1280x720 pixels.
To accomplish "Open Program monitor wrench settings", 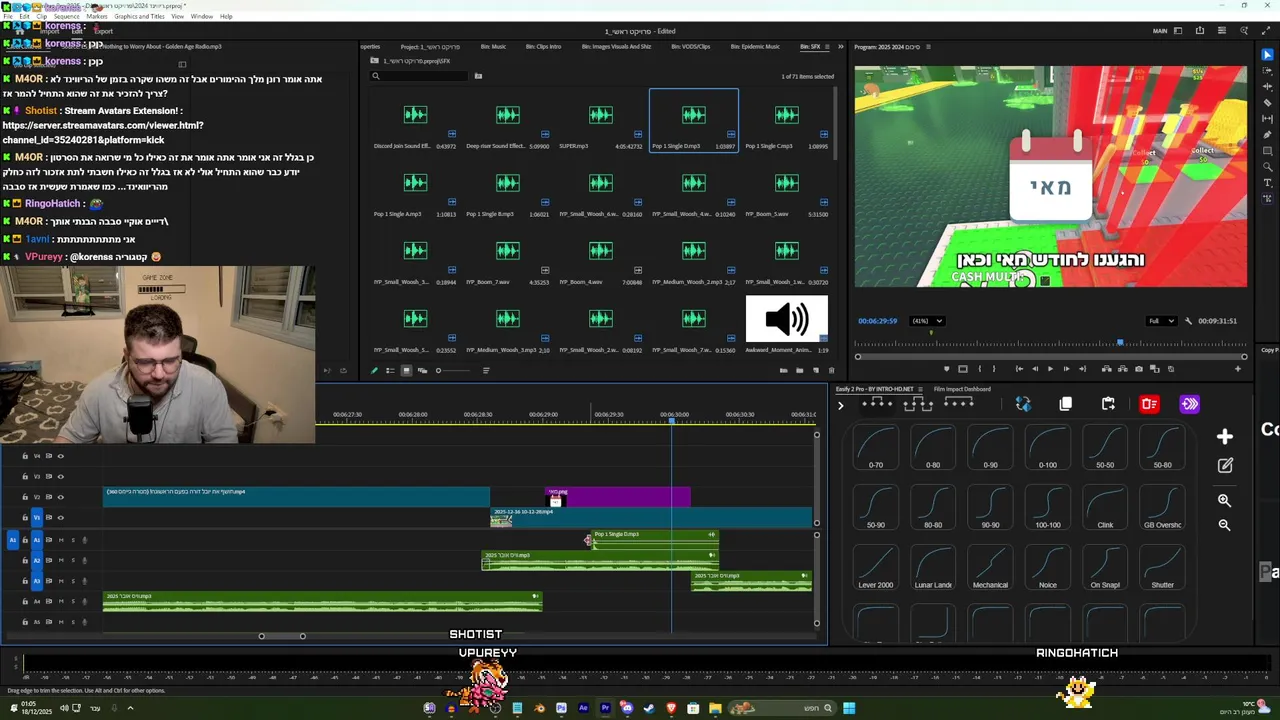I will point(1188,321).
